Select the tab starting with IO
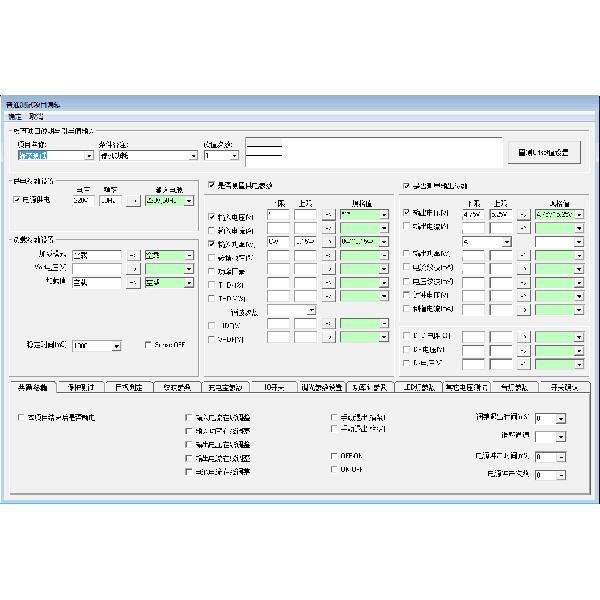Viewport: 600px width, 600px height. 273,387
